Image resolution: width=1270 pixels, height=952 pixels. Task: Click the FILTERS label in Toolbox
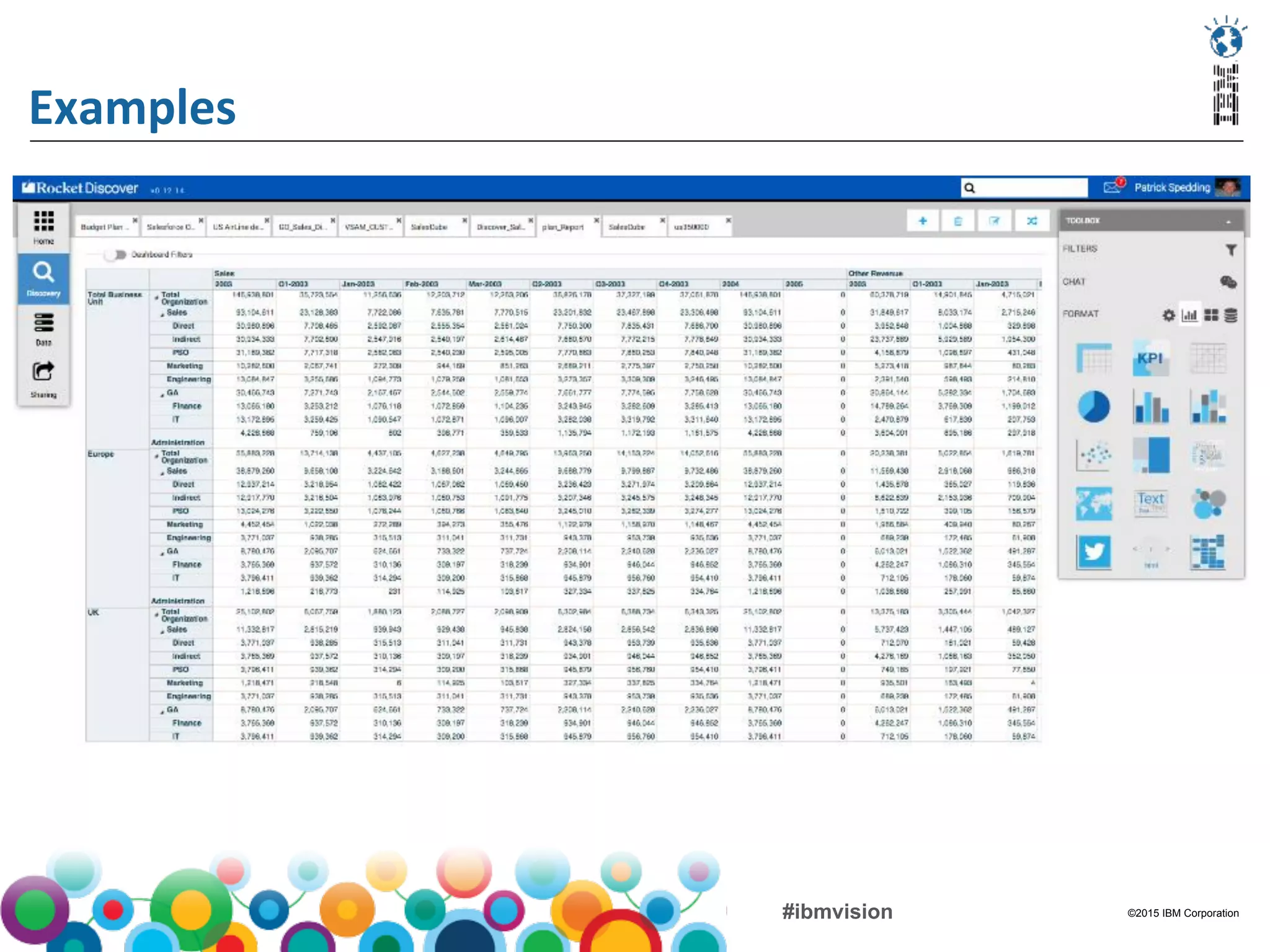click(x=1080, y=249)
